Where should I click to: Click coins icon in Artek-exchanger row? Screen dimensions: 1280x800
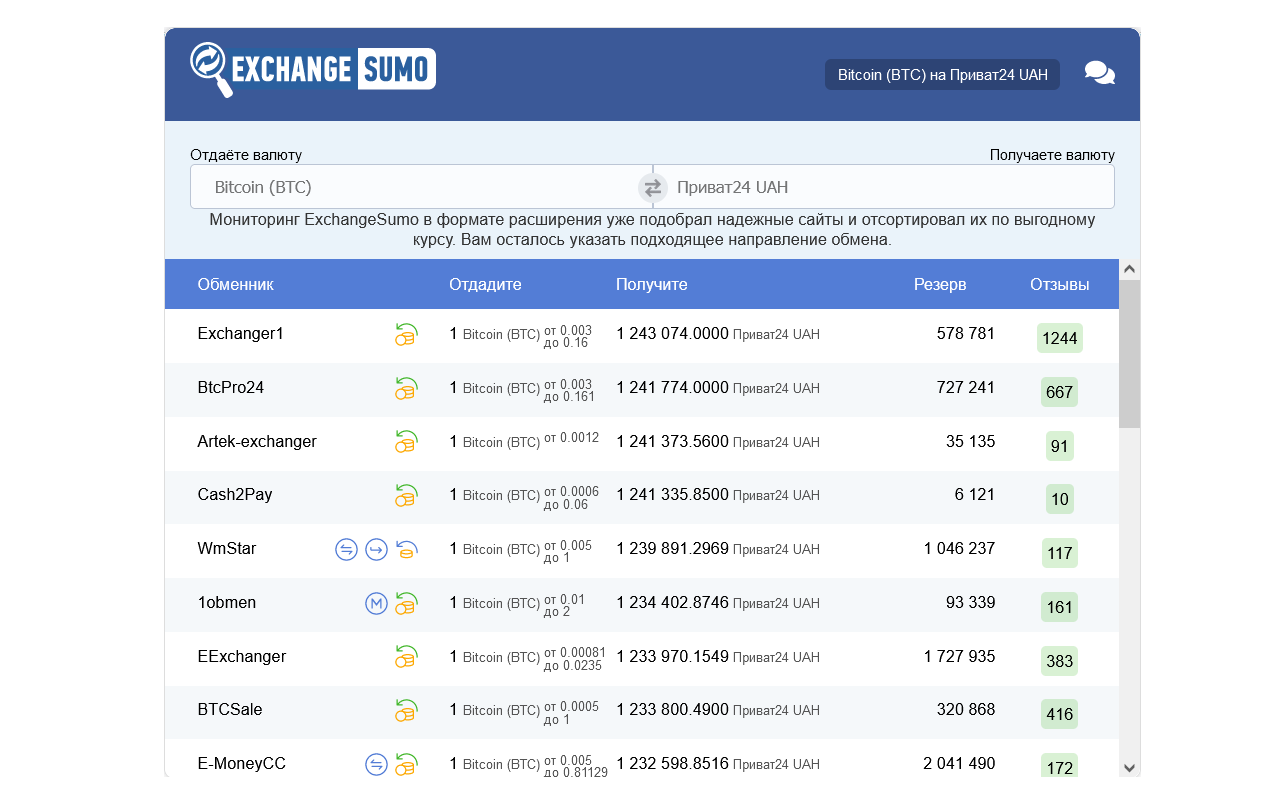click(406, 441)
